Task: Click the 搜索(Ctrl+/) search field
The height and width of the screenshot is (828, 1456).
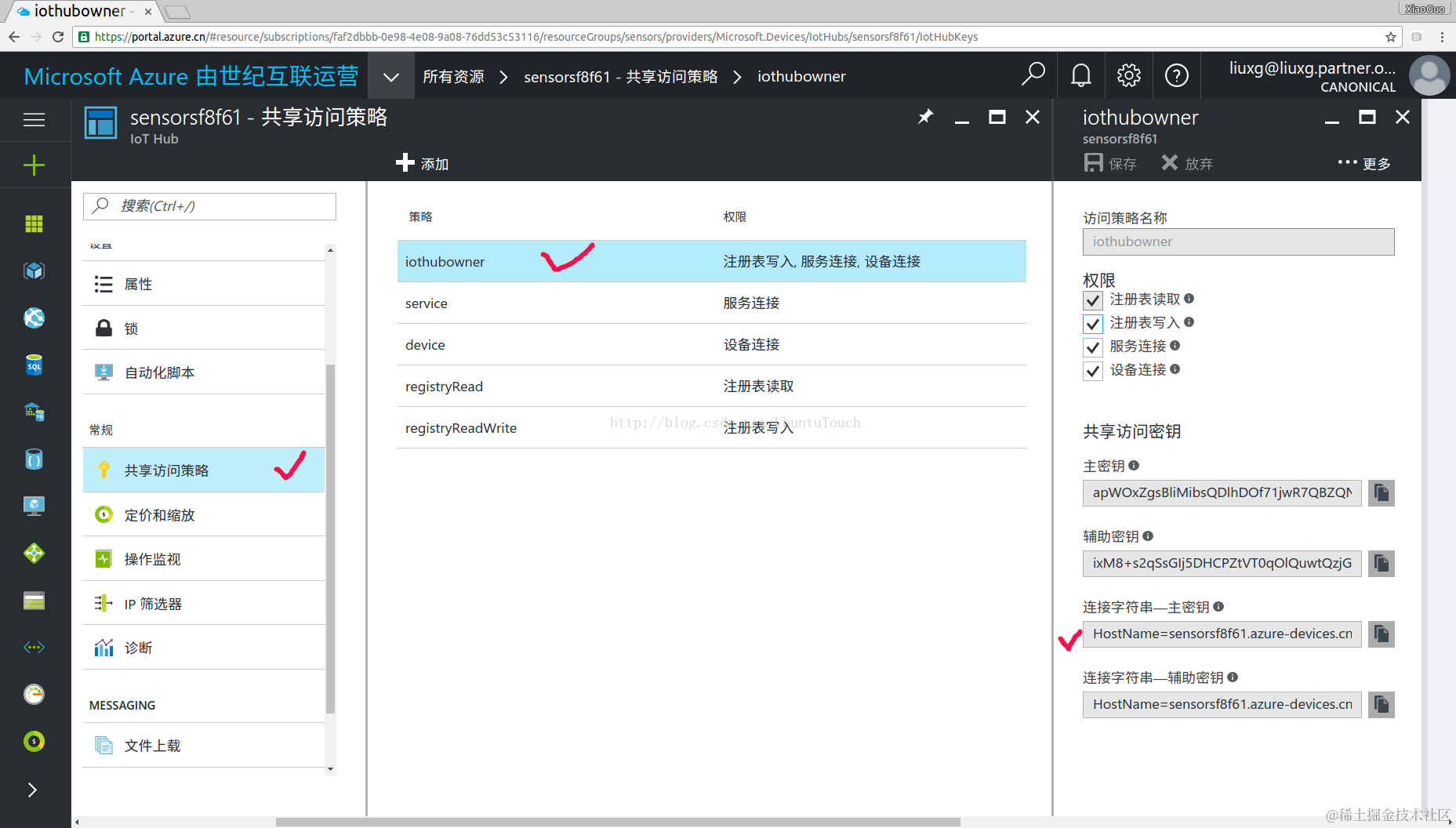Action: [209, 206]
